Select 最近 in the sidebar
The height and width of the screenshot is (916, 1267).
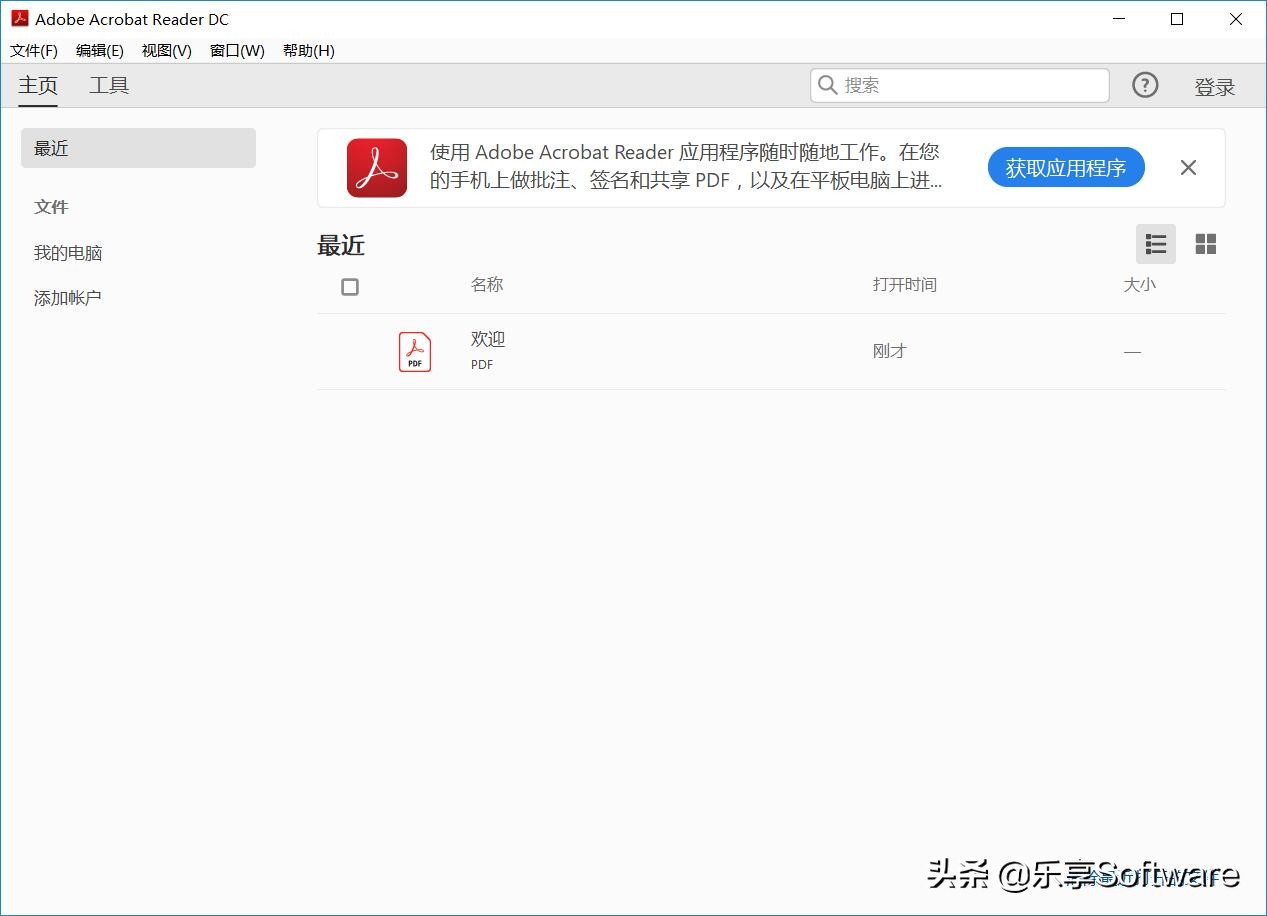pos(138,148)
